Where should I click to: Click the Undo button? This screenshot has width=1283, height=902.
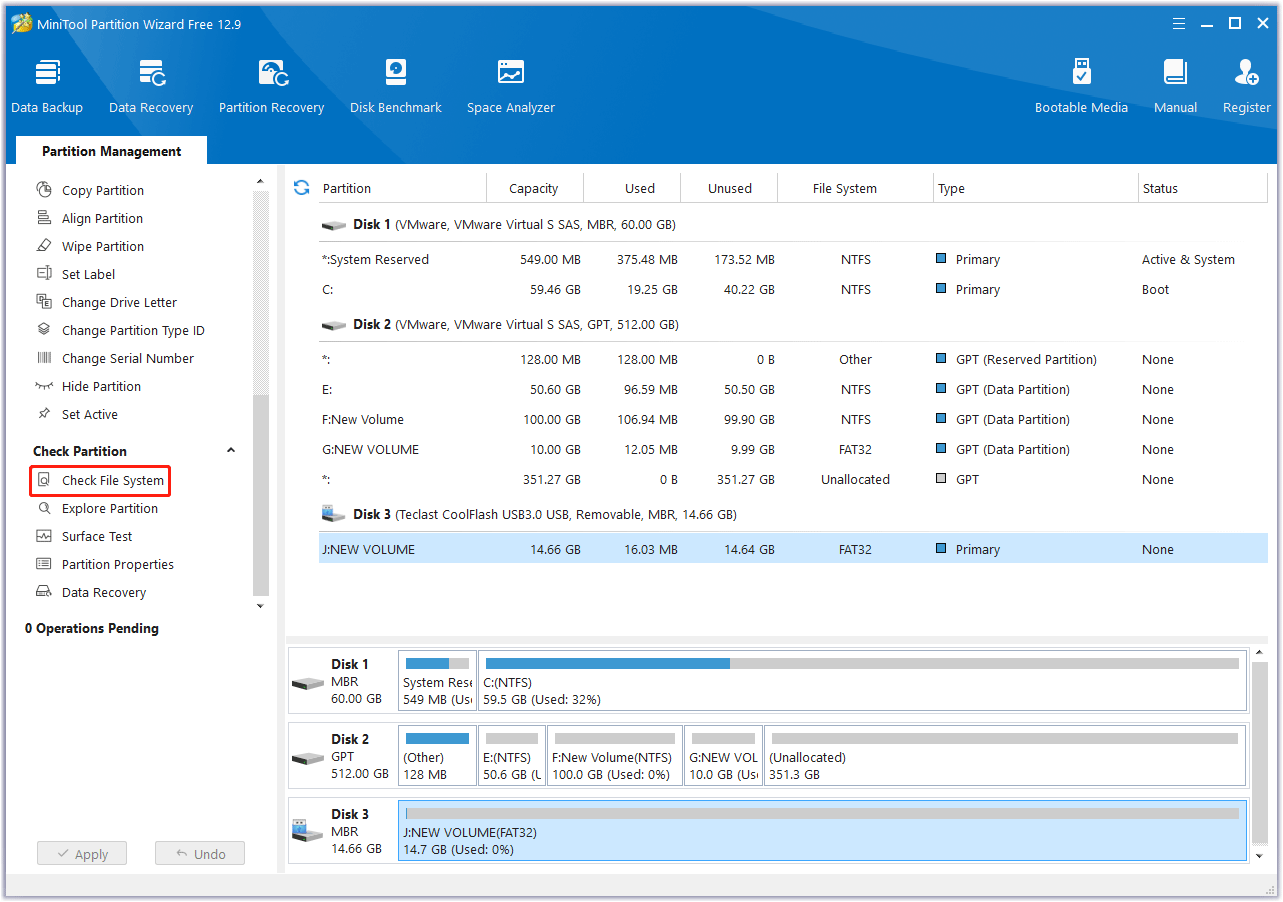[200, 854]
